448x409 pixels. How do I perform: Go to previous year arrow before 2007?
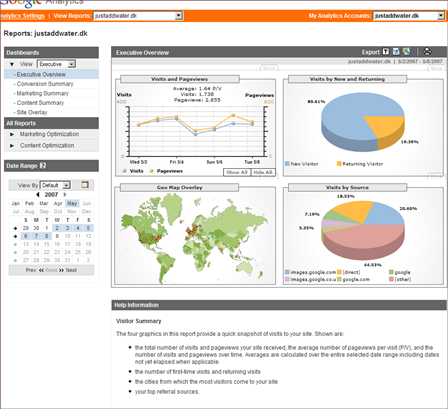click(38, 194)
